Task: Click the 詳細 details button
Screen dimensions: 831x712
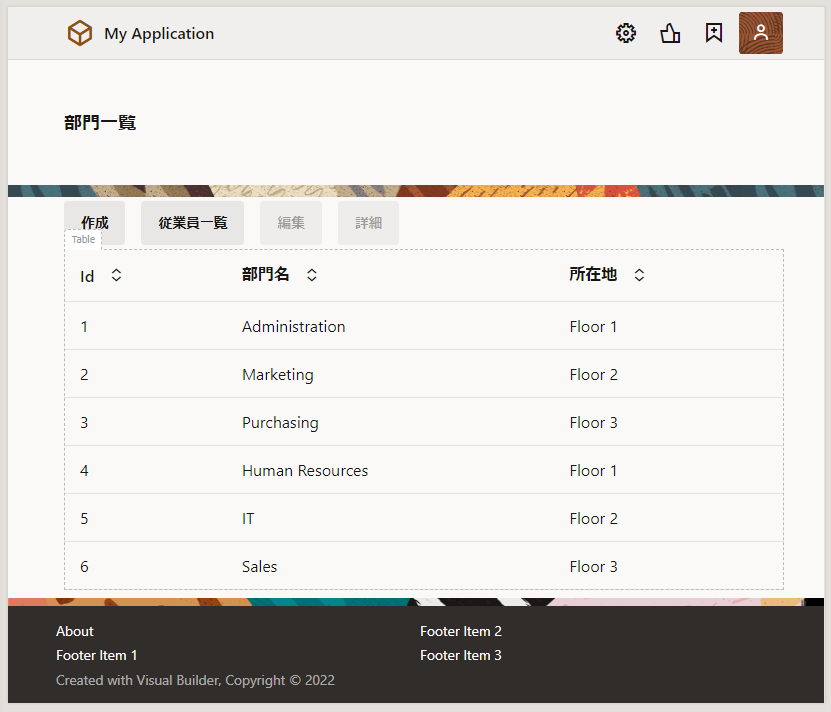Action: 368,223
